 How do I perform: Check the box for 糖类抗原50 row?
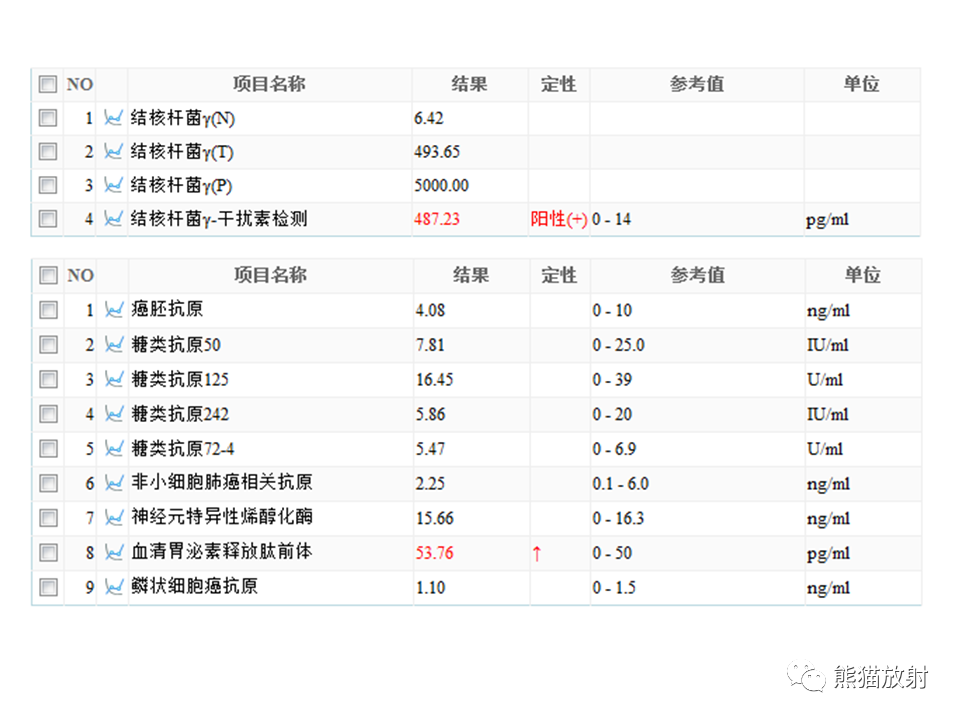point(48,345)
